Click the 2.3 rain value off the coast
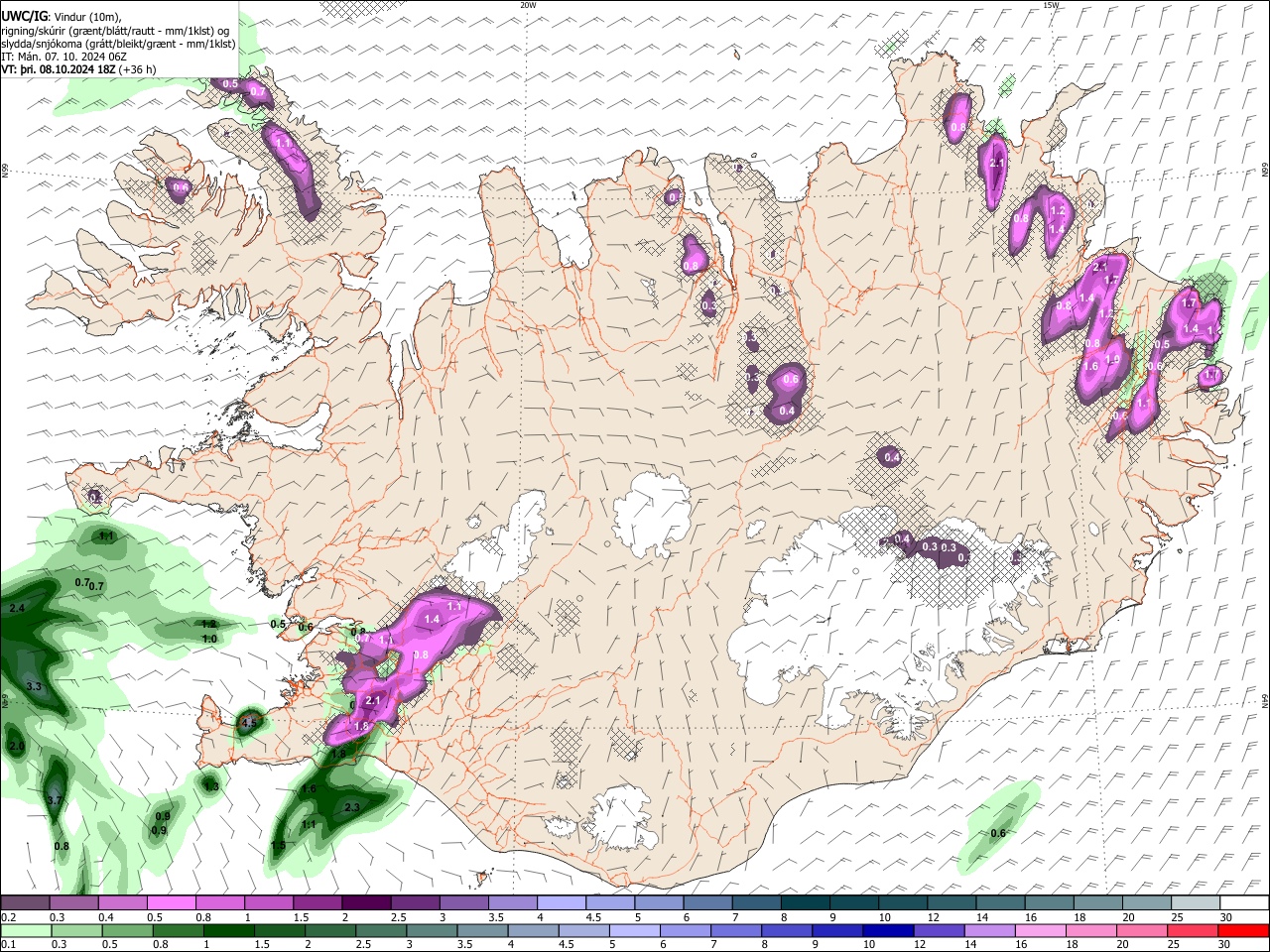Viewport: 1270px width, 952px height. pos(351,808)
